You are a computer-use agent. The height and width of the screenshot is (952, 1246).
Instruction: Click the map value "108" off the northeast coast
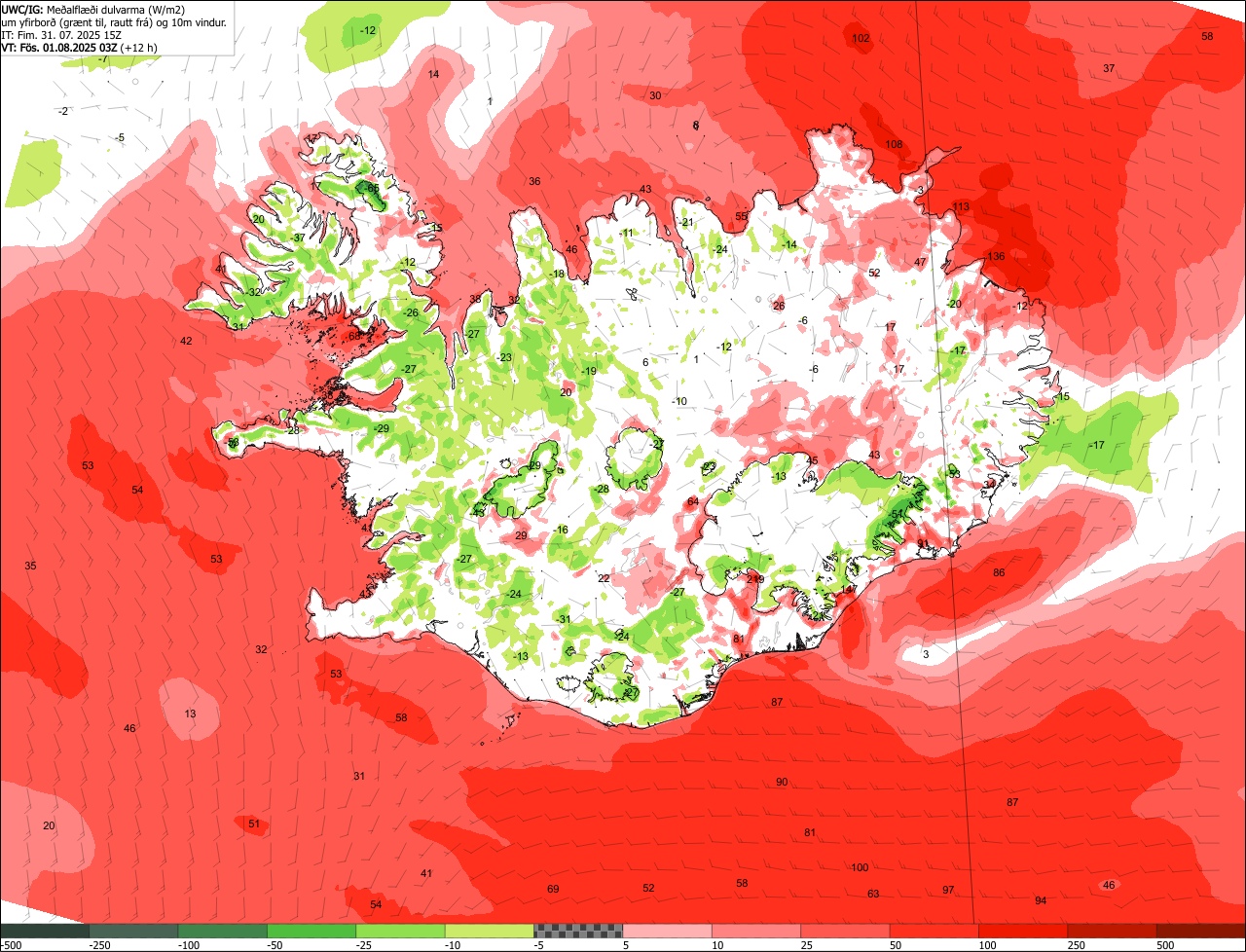(894, 144)
